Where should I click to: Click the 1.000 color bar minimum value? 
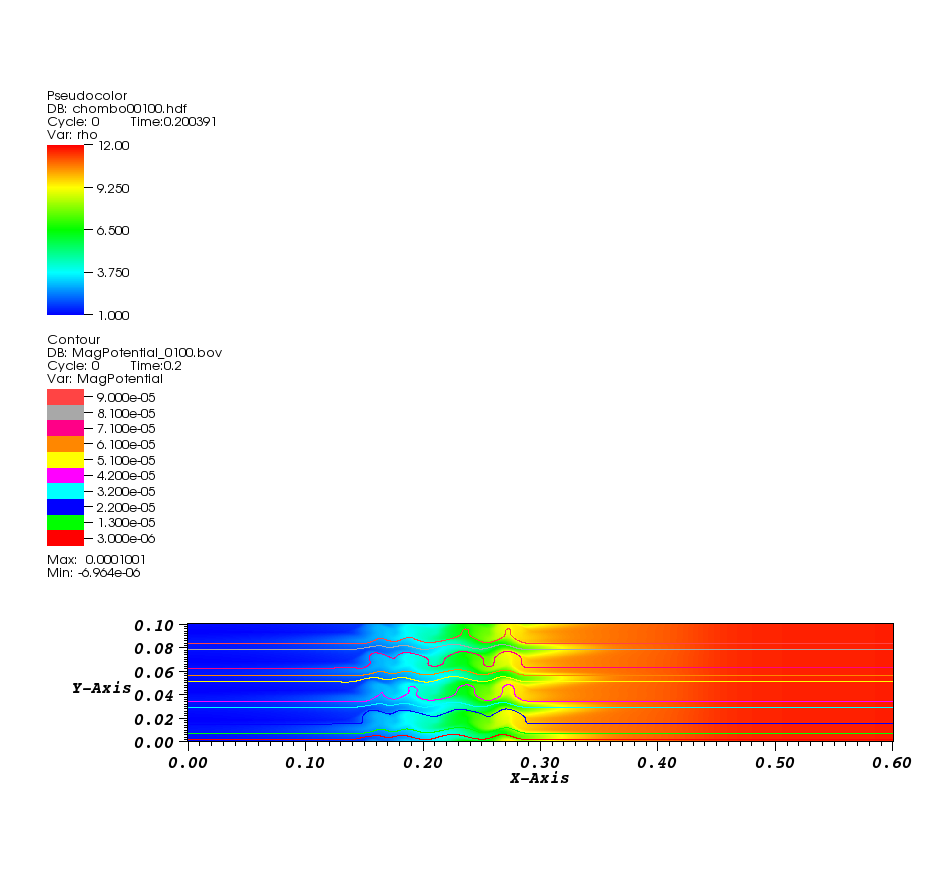tap(113, 316)
